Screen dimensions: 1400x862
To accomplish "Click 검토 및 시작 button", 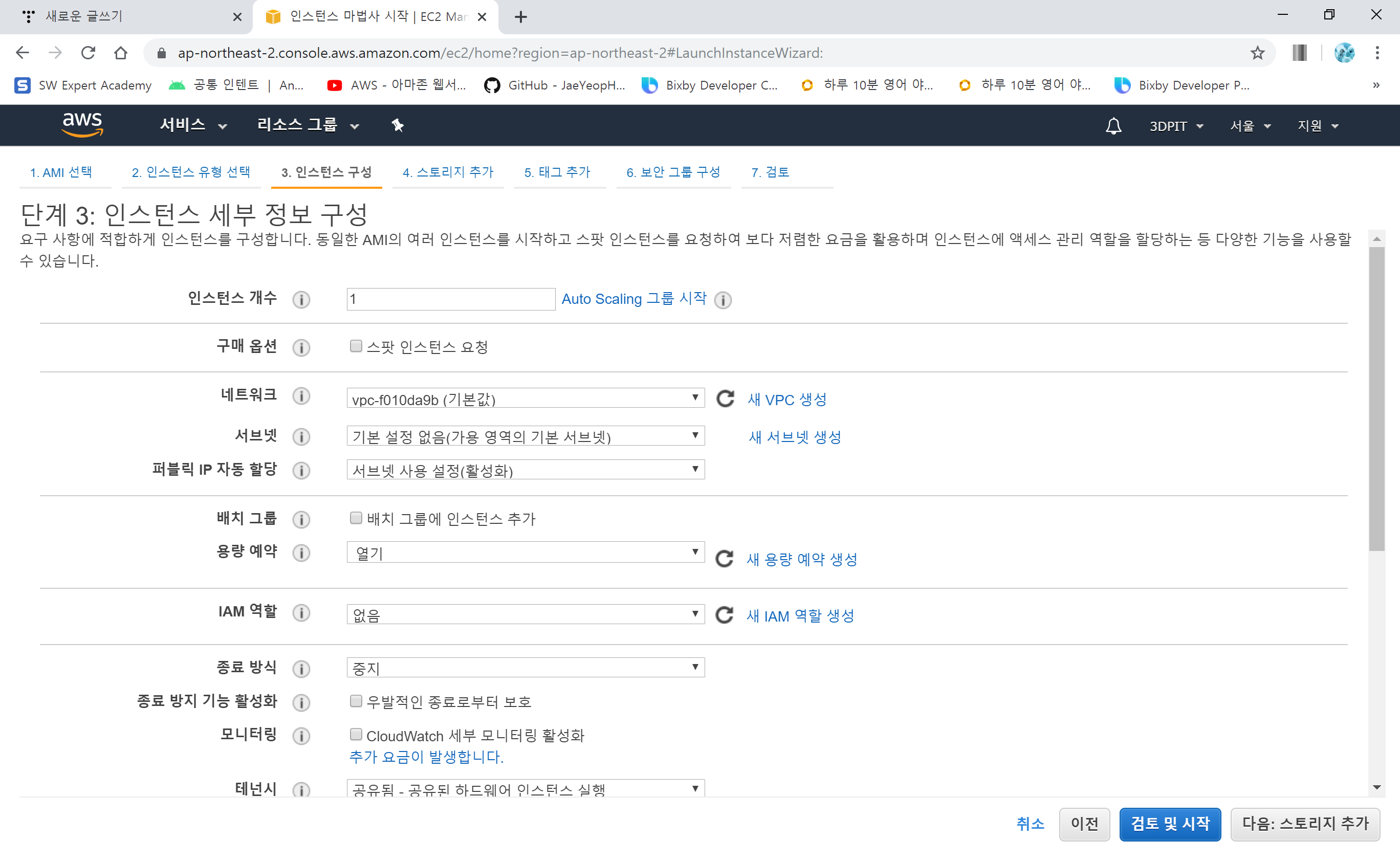I will [1170, 824].
